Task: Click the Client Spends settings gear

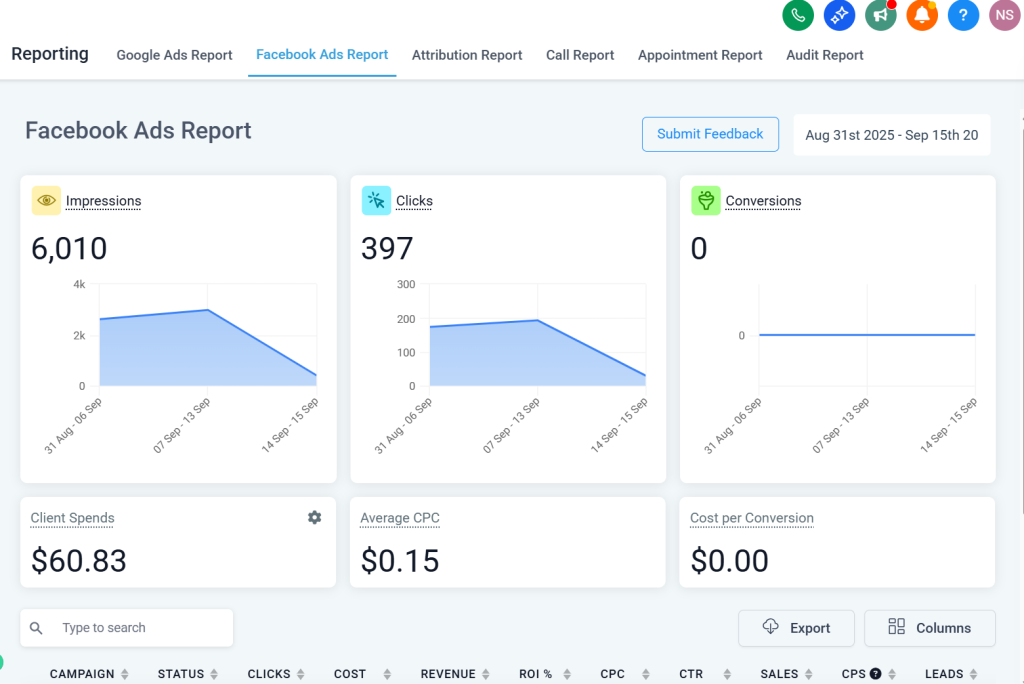Action: [314, 517]
